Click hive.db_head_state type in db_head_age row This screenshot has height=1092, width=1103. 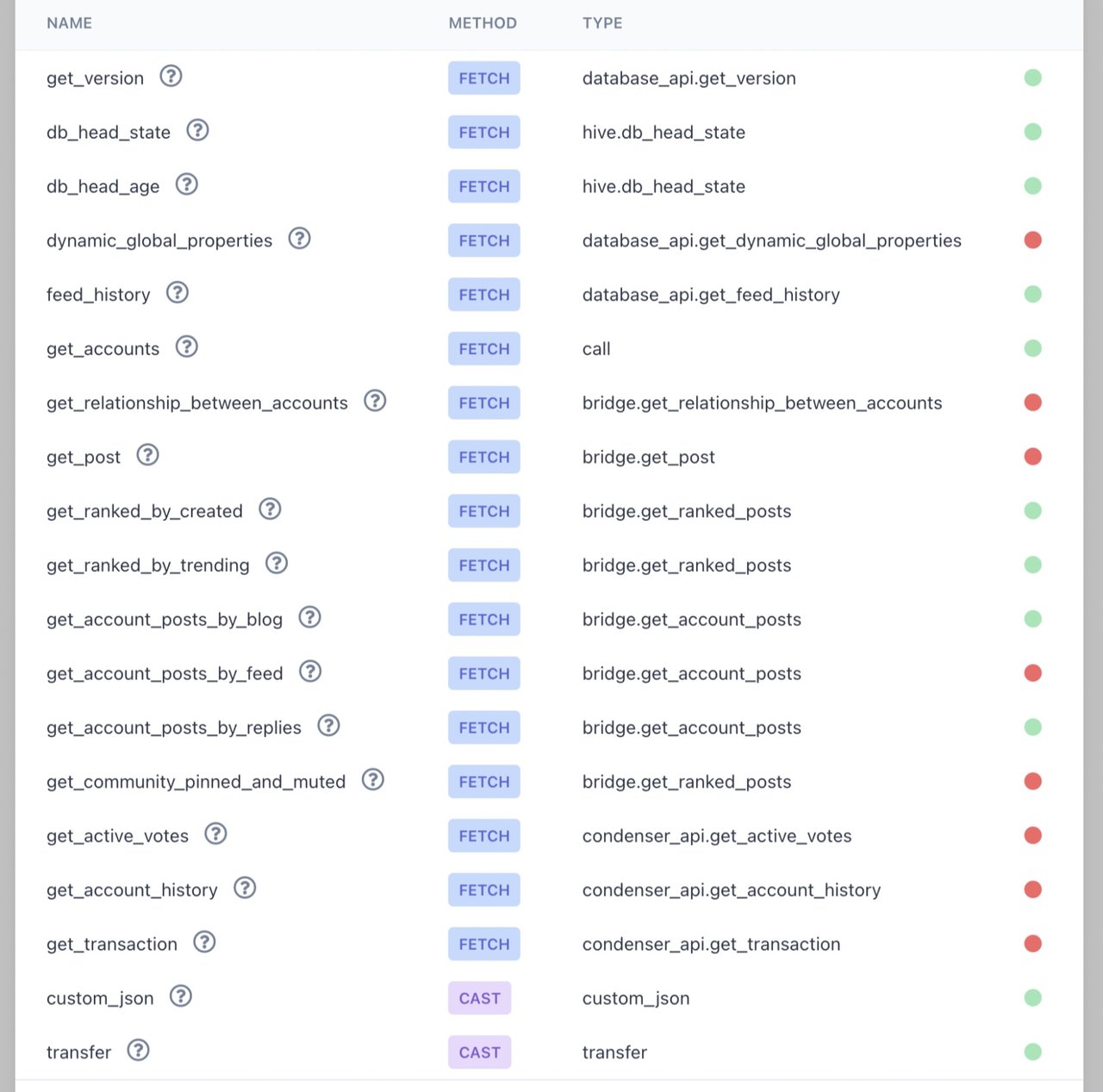tap(664, 187)
